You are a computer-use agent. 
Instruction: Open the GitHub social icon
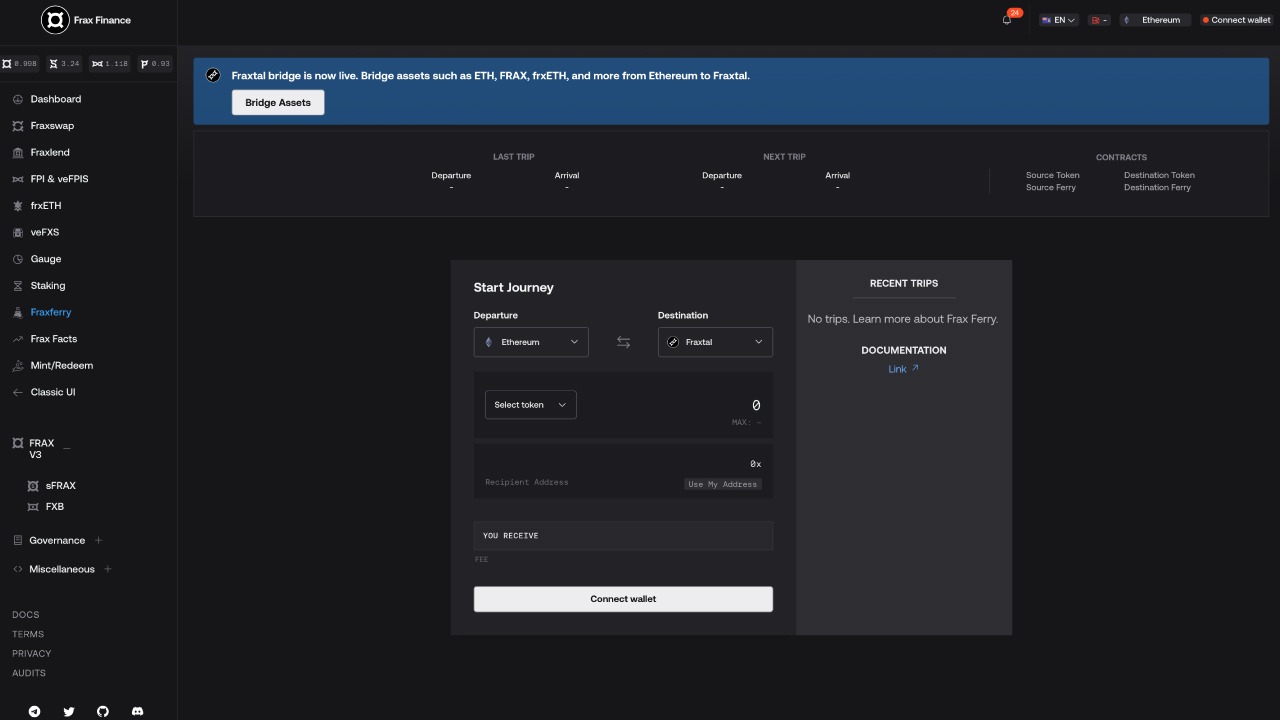(103, 712)
